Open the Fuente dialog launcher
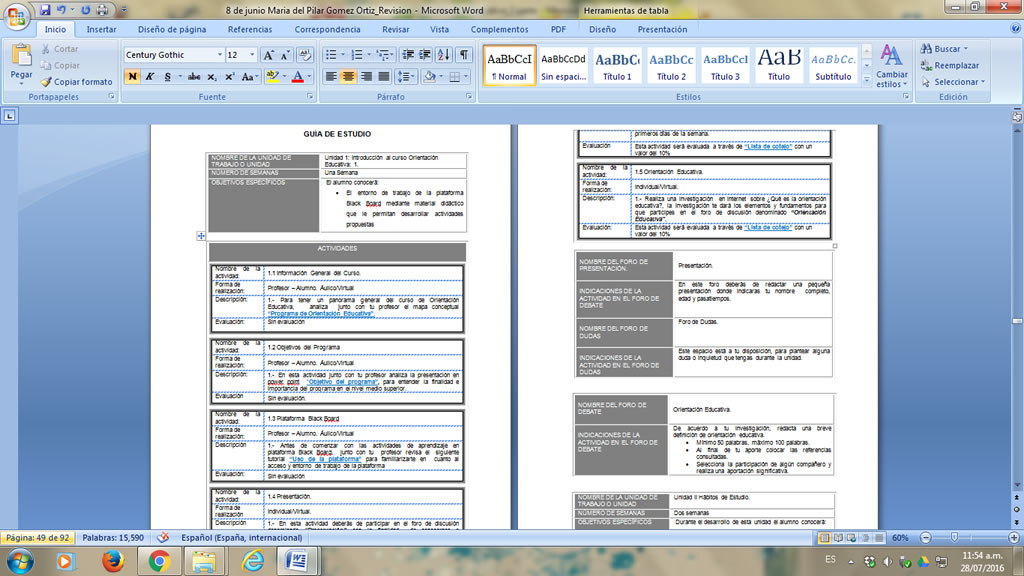This screenshot has height=576, width=1024. 310,97
